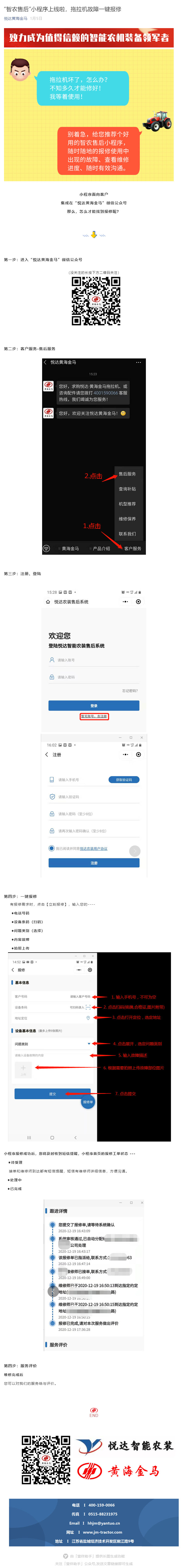The height and width of the screenshot is (1568, 188).
Task: Click the account number input field
Action: click(94, 660)
